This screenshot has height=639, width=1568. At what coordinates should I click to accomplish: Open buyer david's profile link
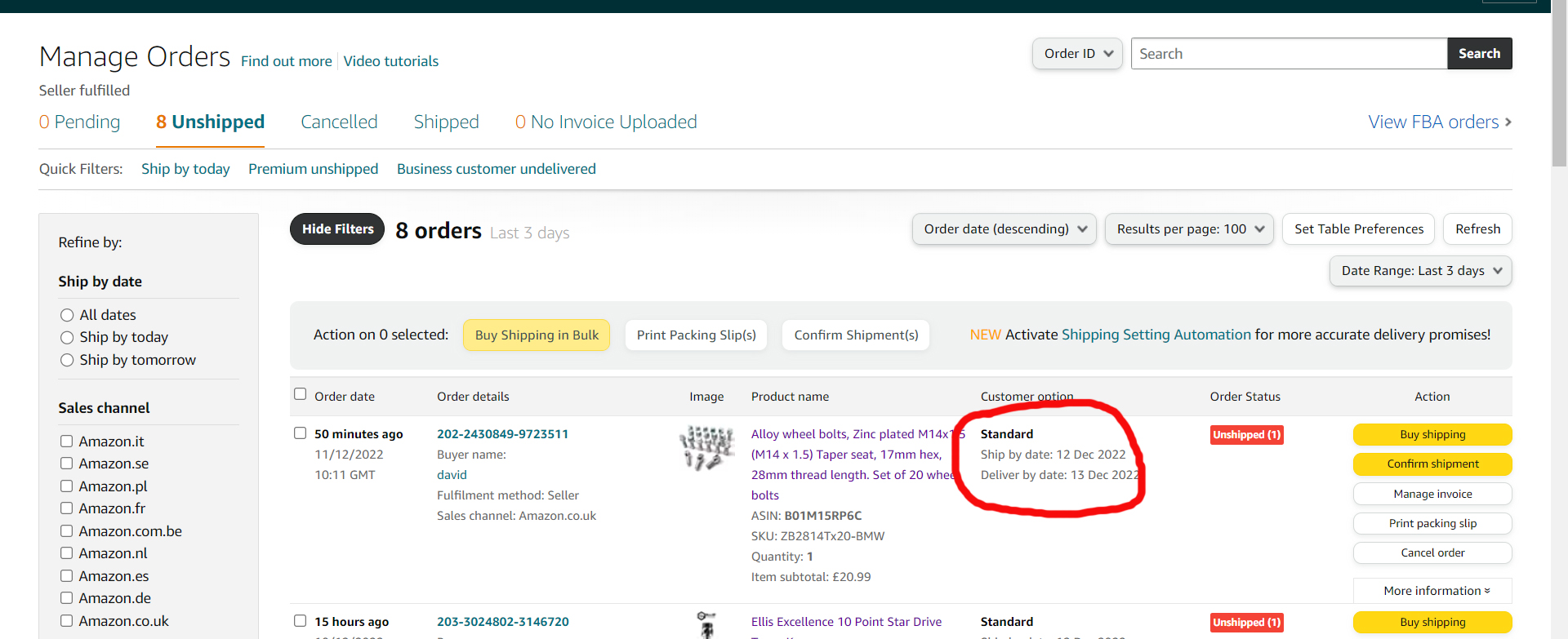(452, 475)
